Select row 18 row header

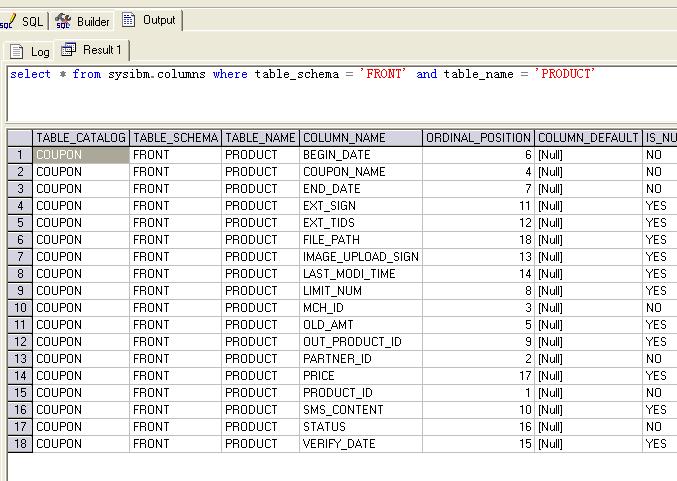point(20,443)
